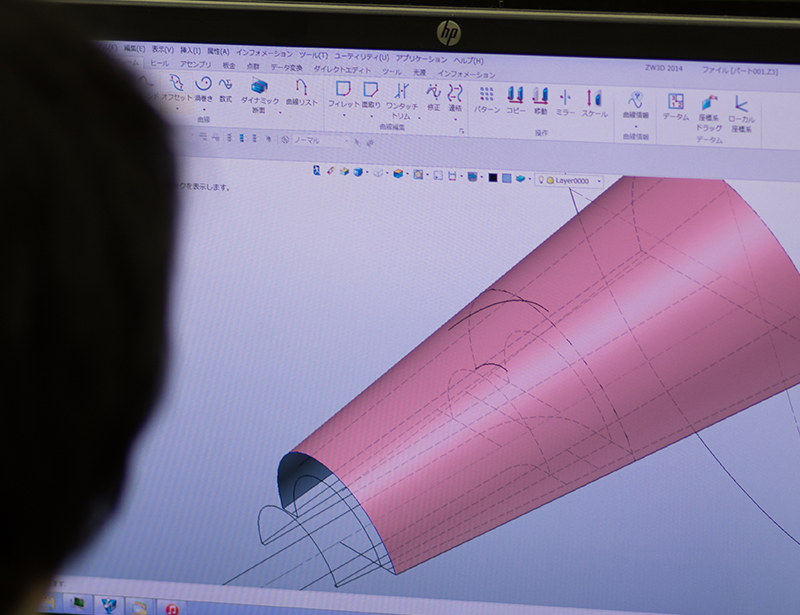Screen dimensions: 800x615
Task: Switch to the アセンブリ ribbon tab
Action: point(195,64)
